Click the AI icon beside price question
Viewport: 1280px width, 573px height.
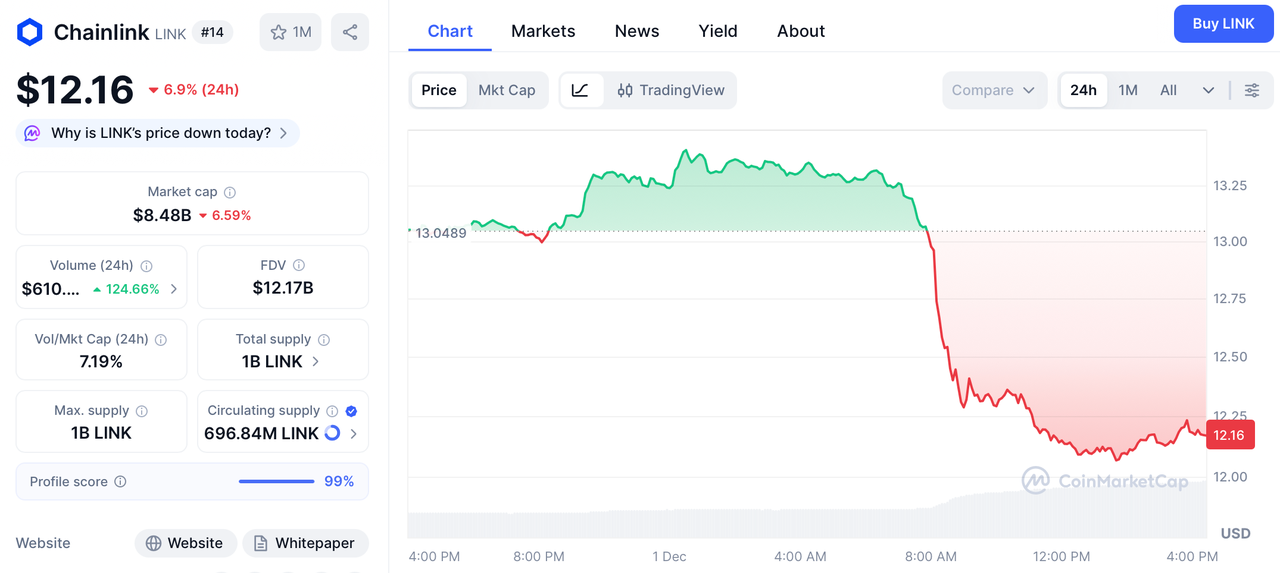[32, 133]
